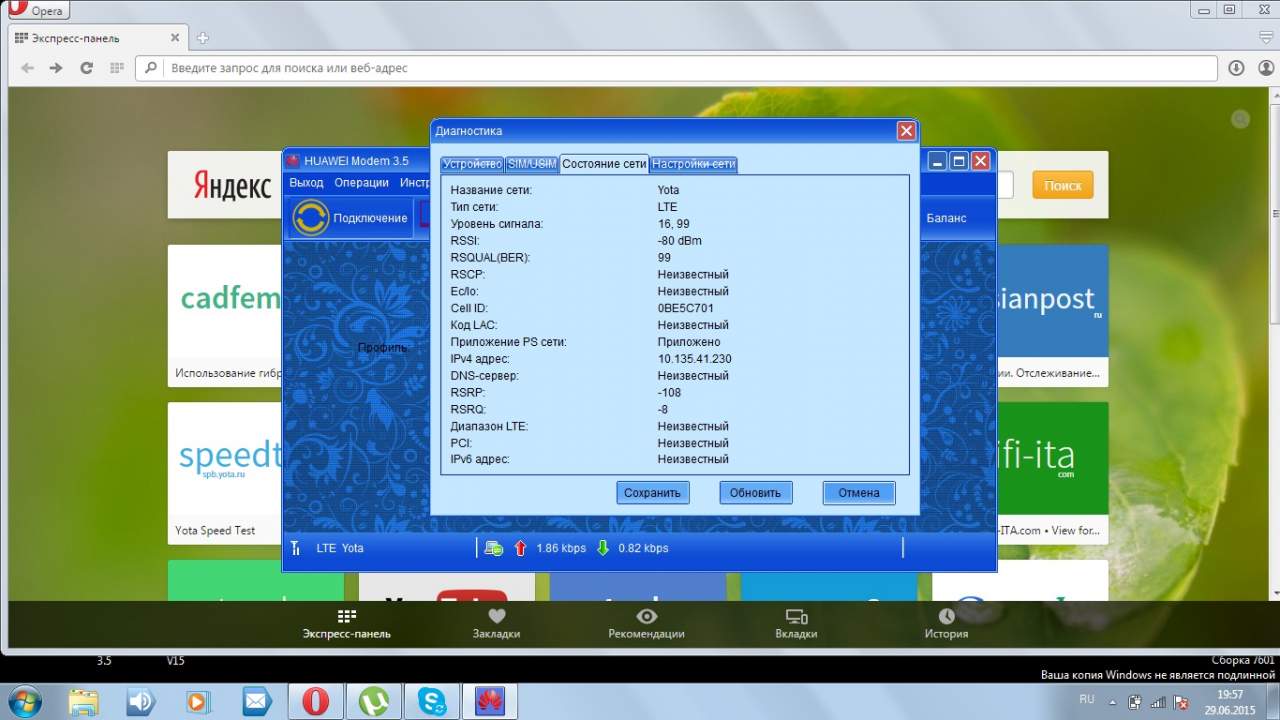This screenshot has height=720, width=1280.
Task: Go back in Opera browser
Action: point(27,68)
